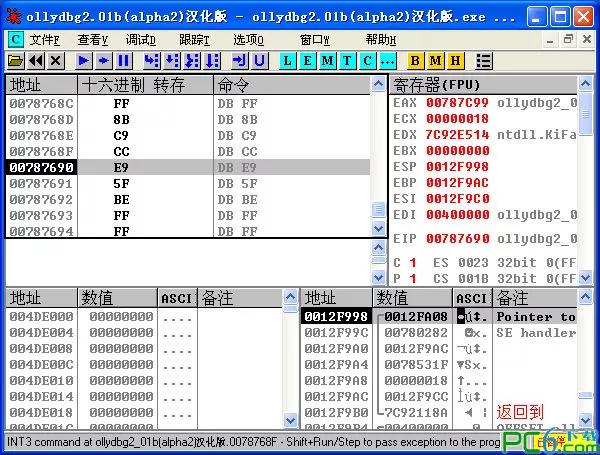Open the 选项 (Options) menu
This screenshot has width=600, height=455.
[248, 39]
